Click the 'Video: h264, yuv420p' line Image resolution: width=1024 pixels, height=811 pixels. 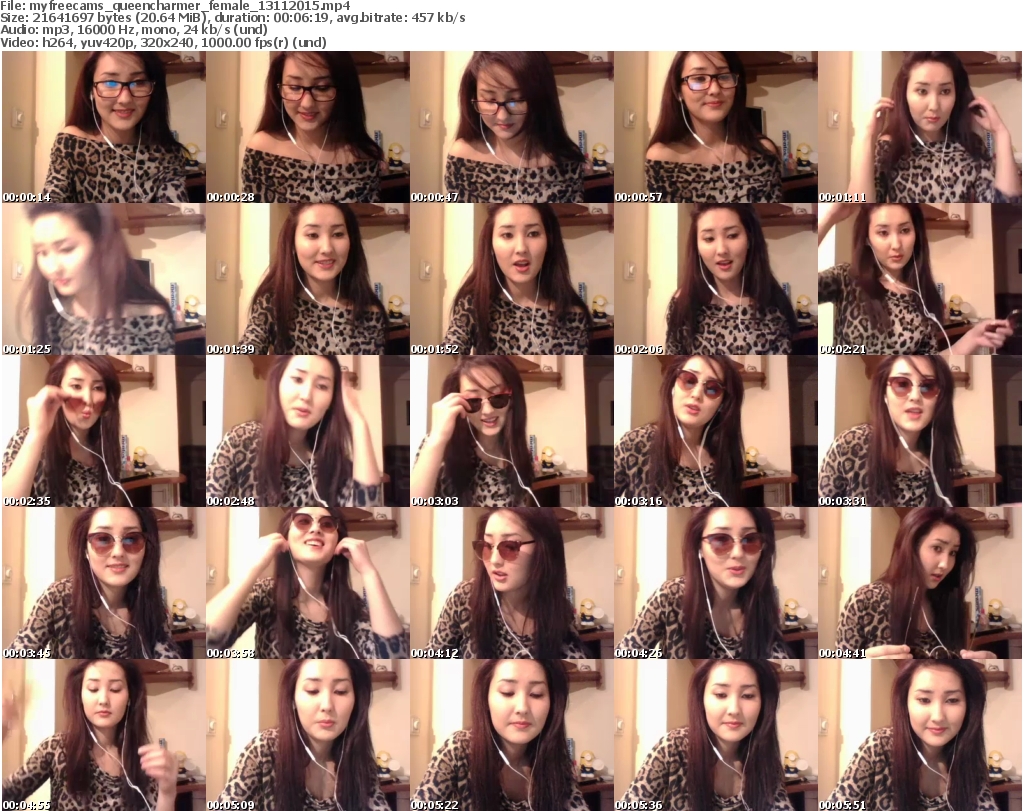click(163, 42)
